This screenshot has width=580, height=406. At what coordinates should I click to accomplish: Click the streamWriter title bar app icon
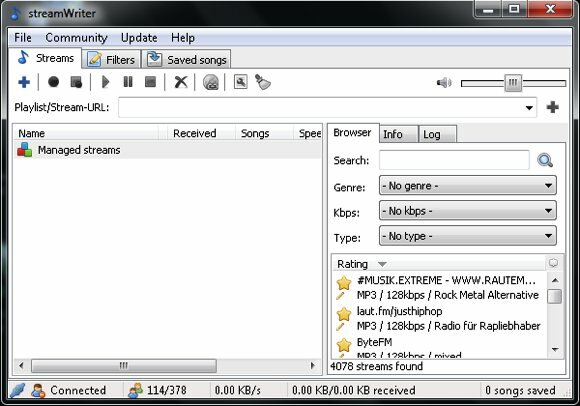(15, 14)
